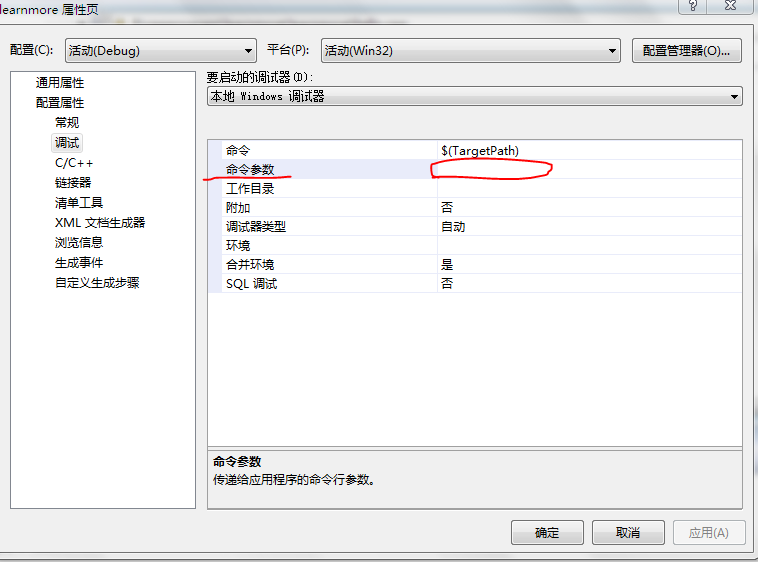Click the 命令参数 value field
The width and height of the screenshot is (758, 562).
pyautogui.click(x=590, y=169)
